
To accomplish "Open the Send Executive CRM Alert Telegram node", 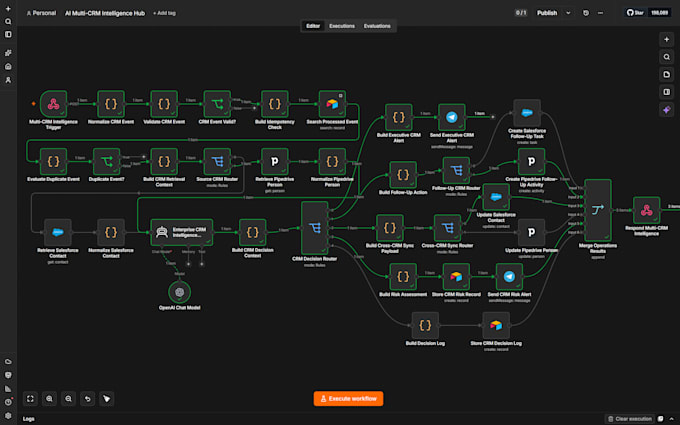I will pyautogui.click(x=451, y=117).
